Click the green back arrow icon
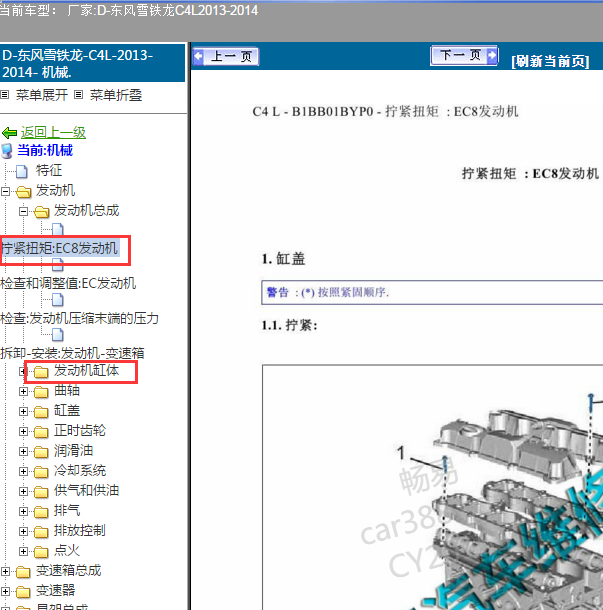This screenshot has width=603, height=610. [9, 133]
